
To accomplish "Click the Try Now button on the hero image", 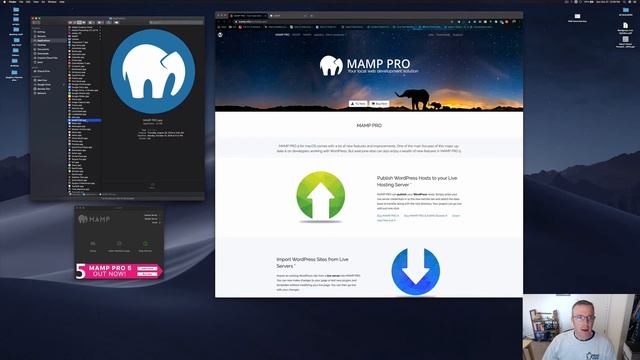I will 358,104.
